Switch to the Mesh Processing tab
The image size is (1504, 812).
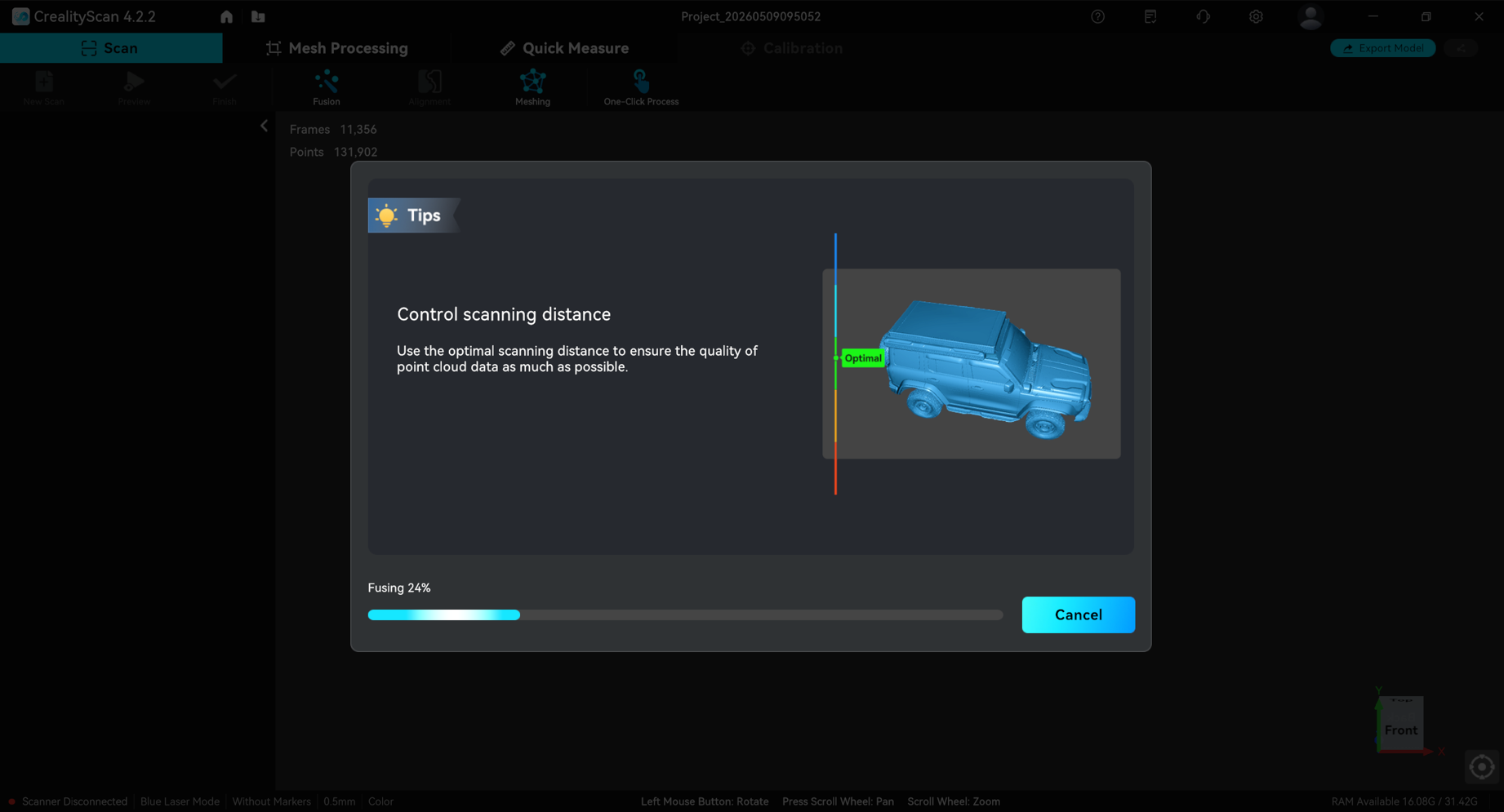tap(337, 48)
